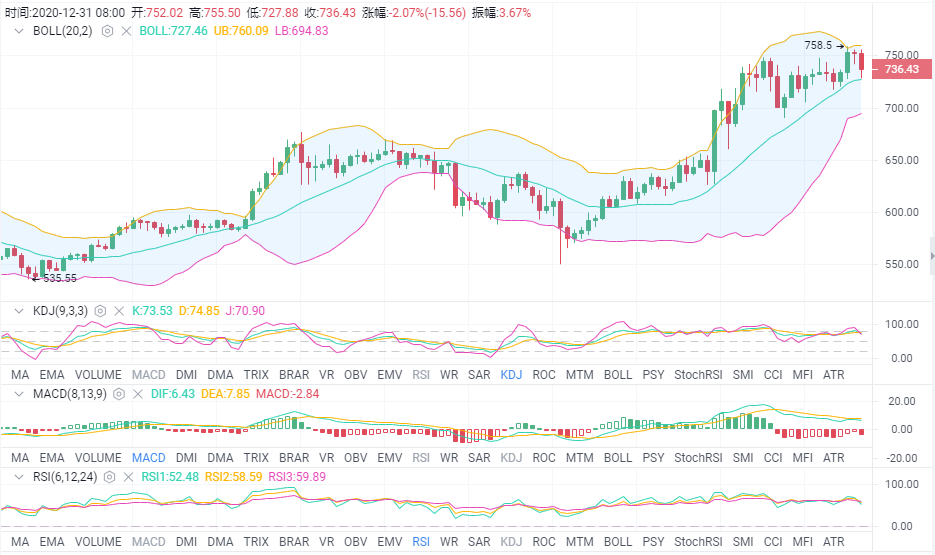Select MFI in RSI panel indicator row

[x=803, y=541]
